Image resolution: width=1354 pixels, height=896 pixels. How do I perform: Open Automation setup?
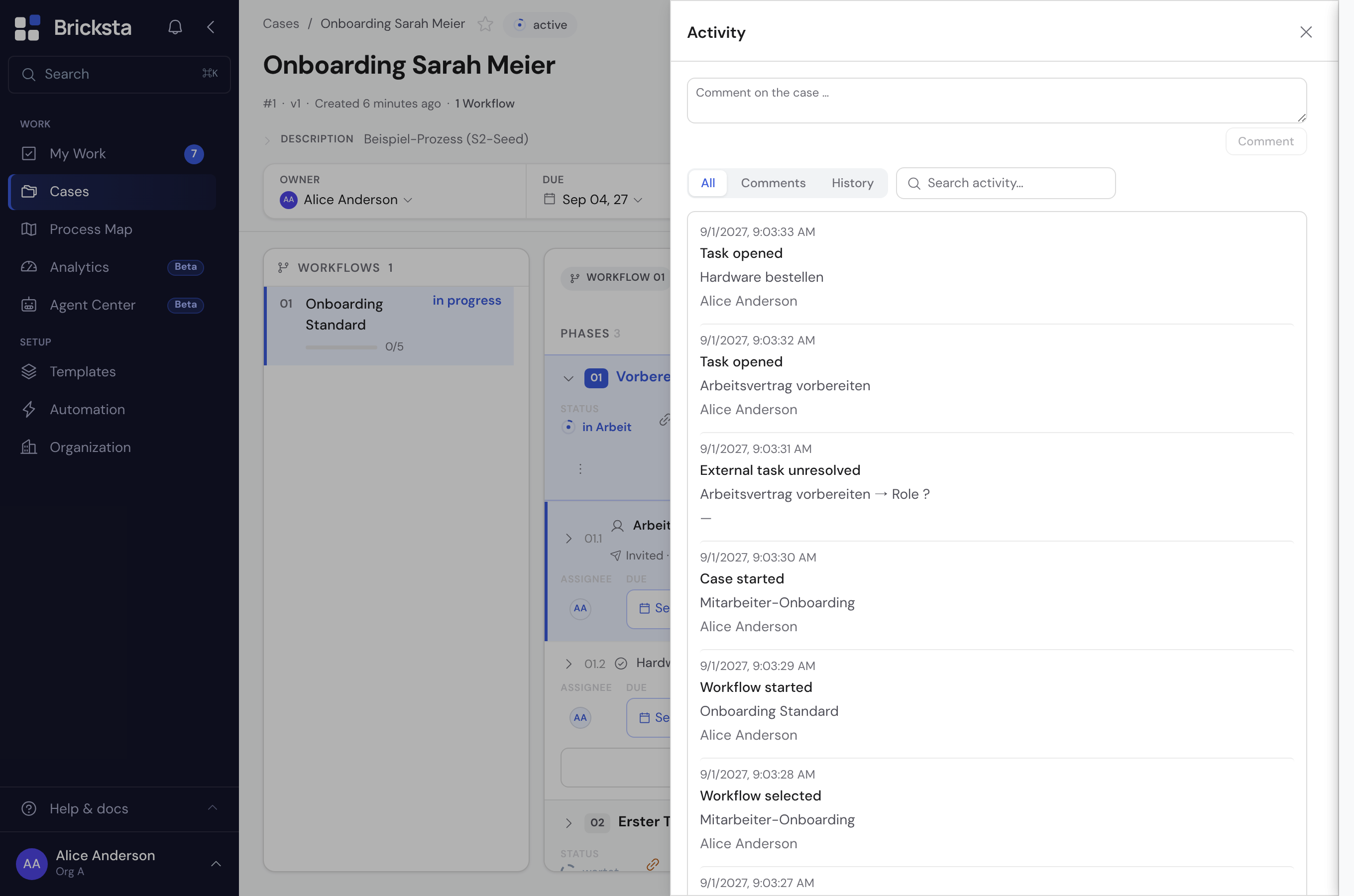[x=113, y=409]
